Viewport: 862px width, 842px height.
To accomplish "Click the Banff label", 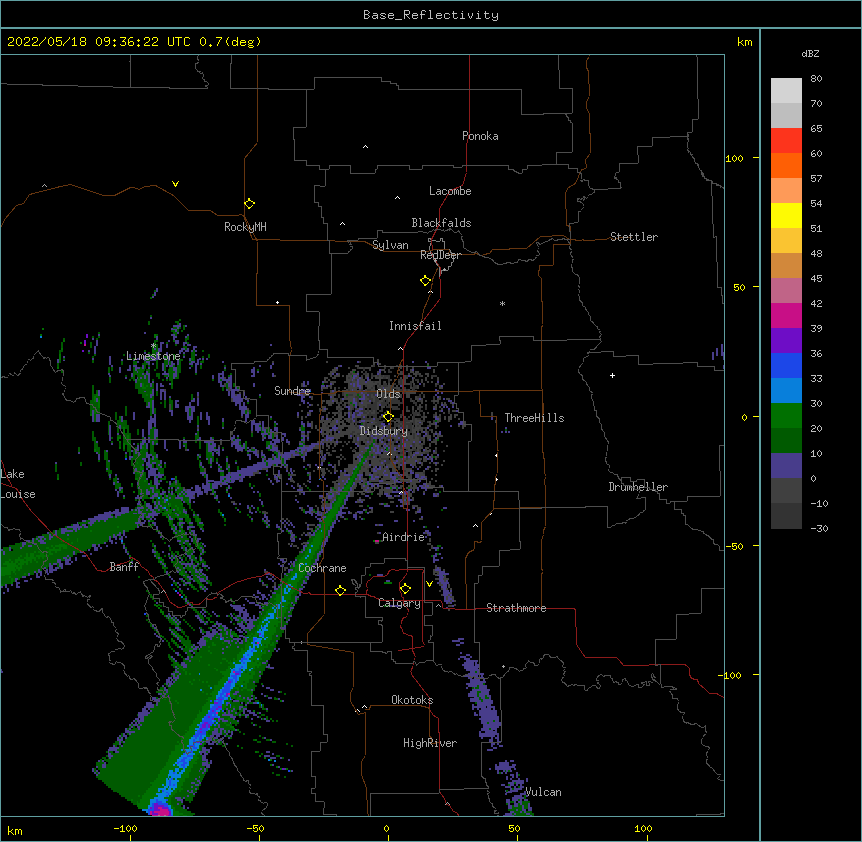I will tap(124, 567).
